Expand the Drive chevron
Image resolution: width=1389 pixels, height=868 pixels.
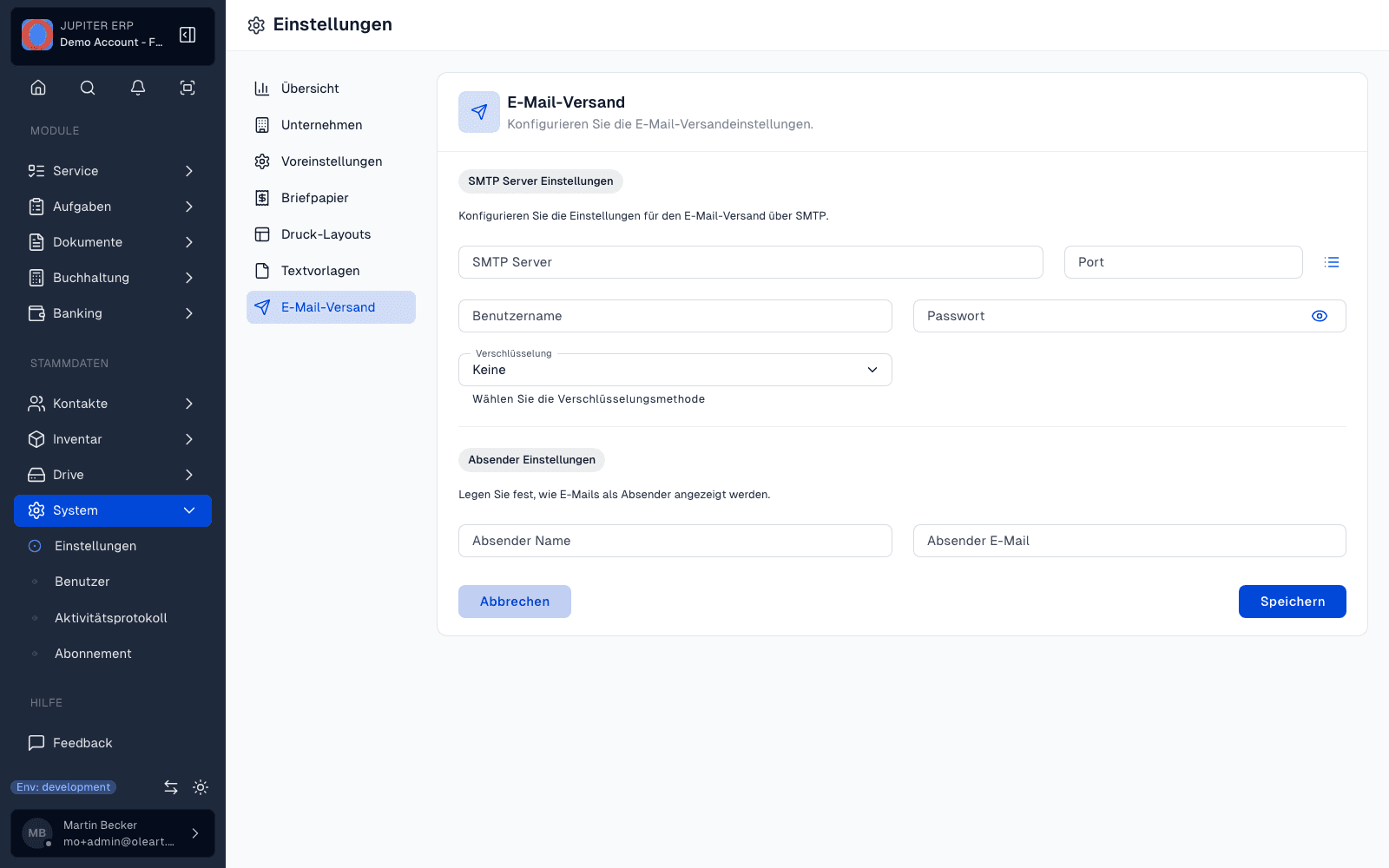[x=189, y=475]
